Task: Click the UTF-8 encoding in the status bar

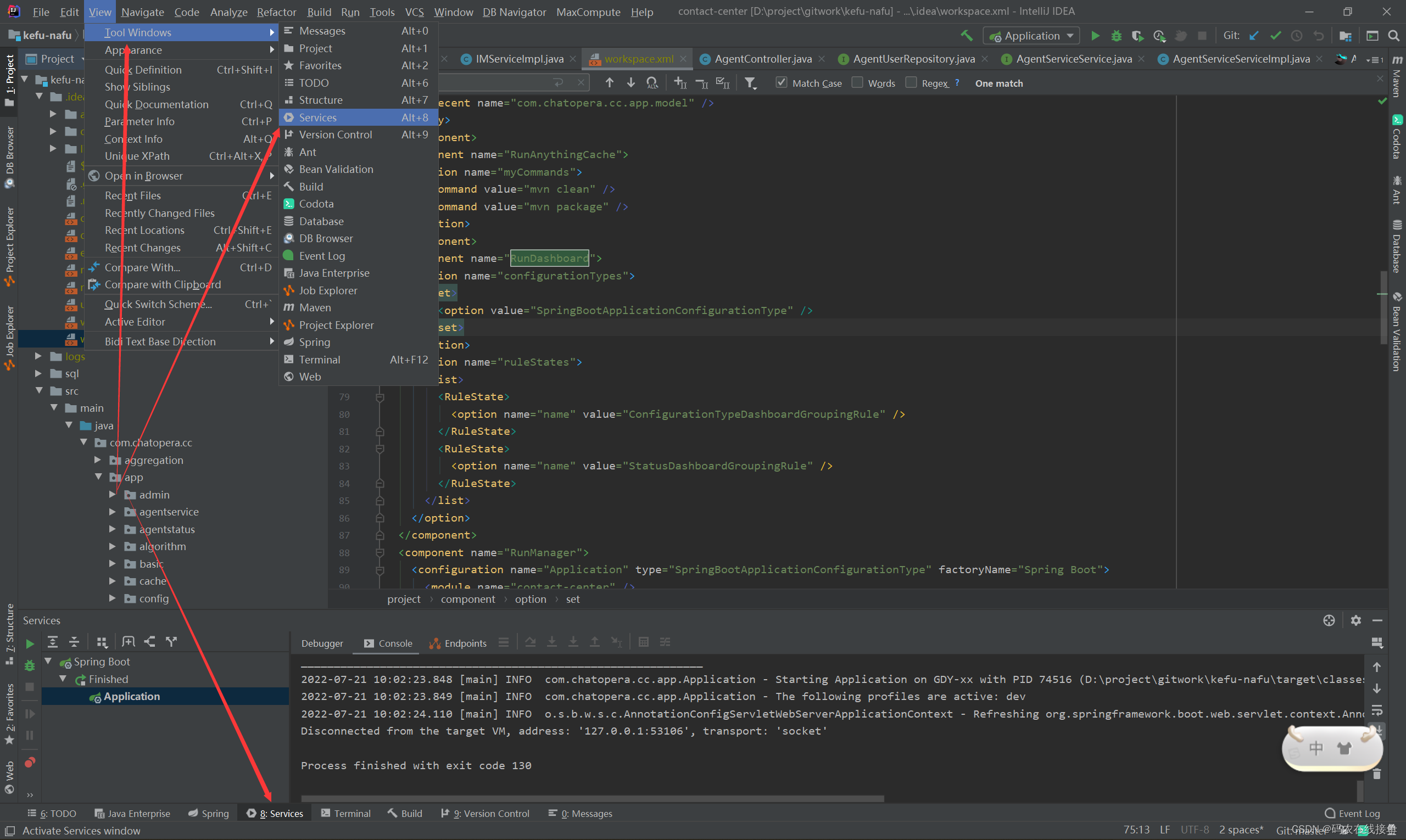Action: [1195, 830]
